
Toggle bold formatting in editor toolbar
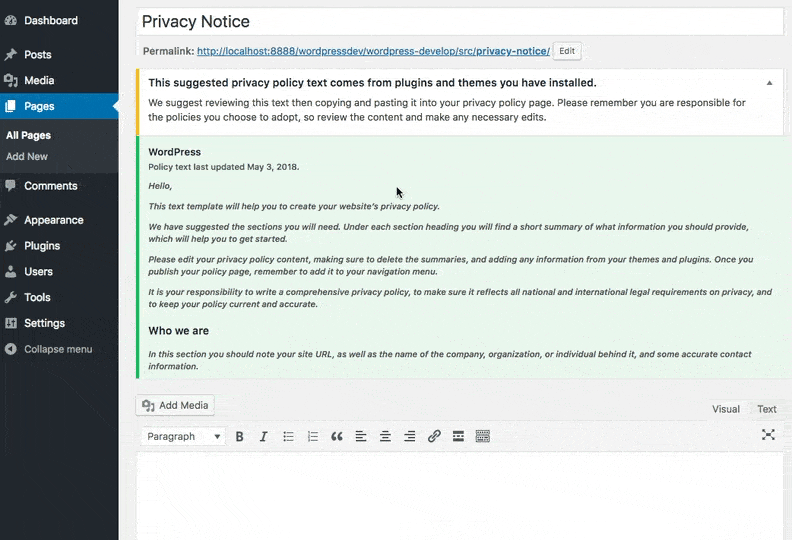[239, 436]
